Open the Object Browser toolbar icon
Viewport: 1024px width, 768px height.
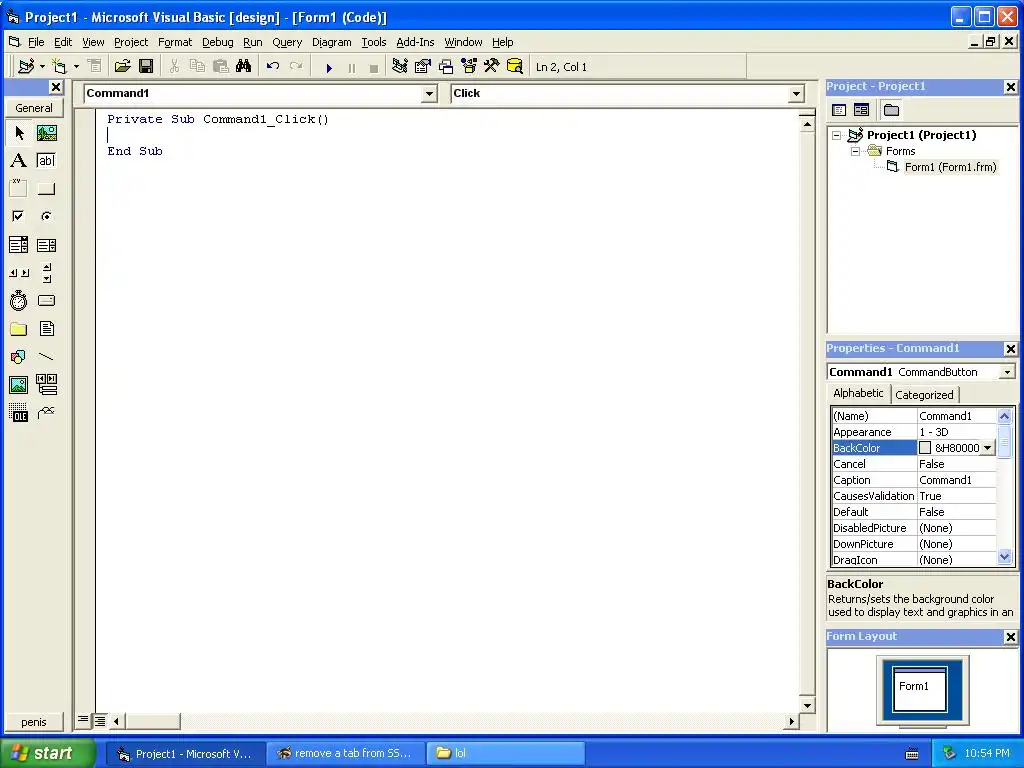(469, 66)
